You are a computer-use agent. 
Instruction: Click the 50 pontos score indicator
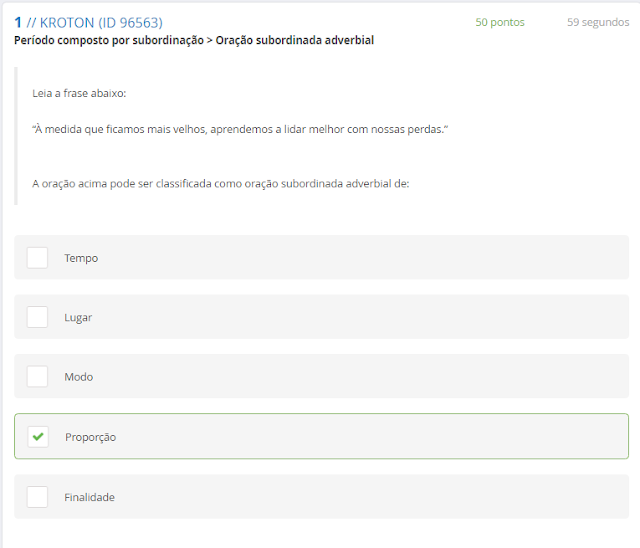pos(499,22)
